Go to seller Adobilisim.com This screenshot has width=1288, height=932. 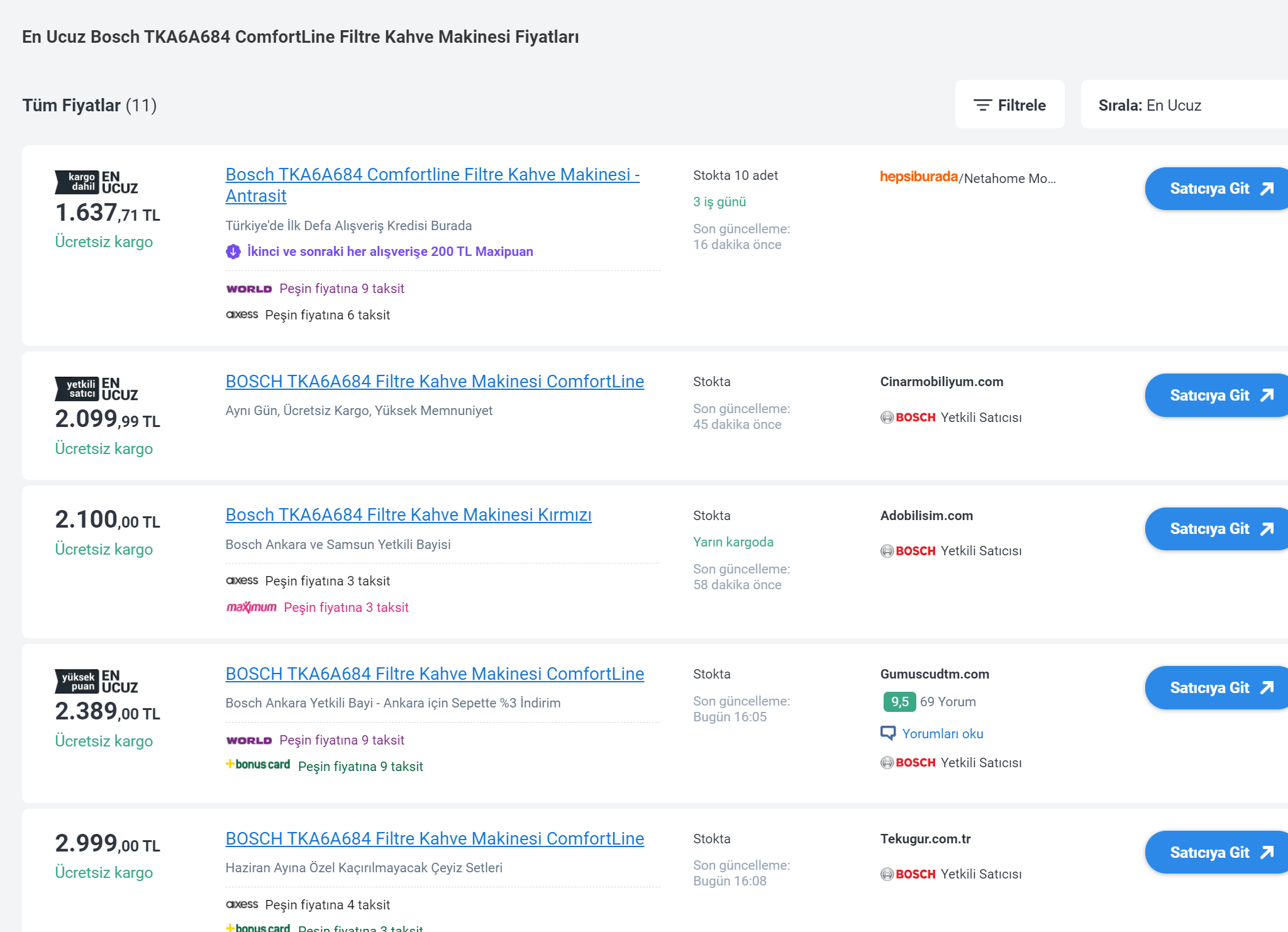point(1216,529)
